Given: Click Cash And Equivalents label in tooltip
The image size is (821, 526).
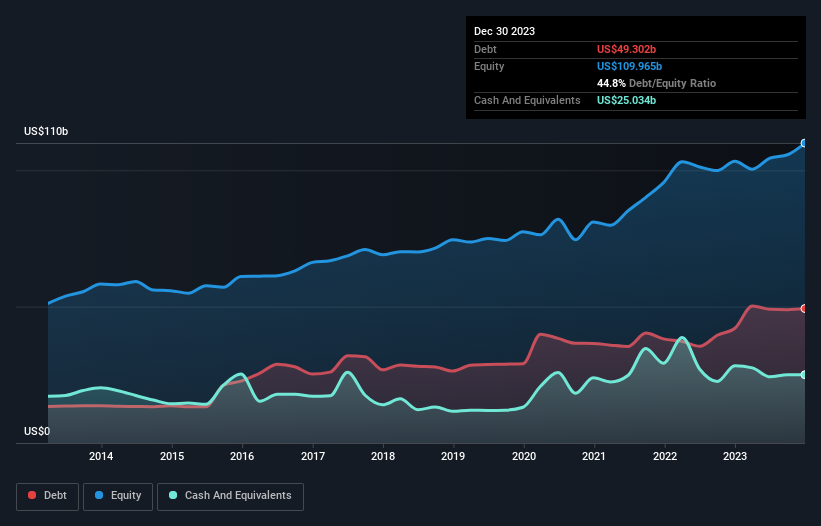Looking at the screenshot, I should coord(527,100).
